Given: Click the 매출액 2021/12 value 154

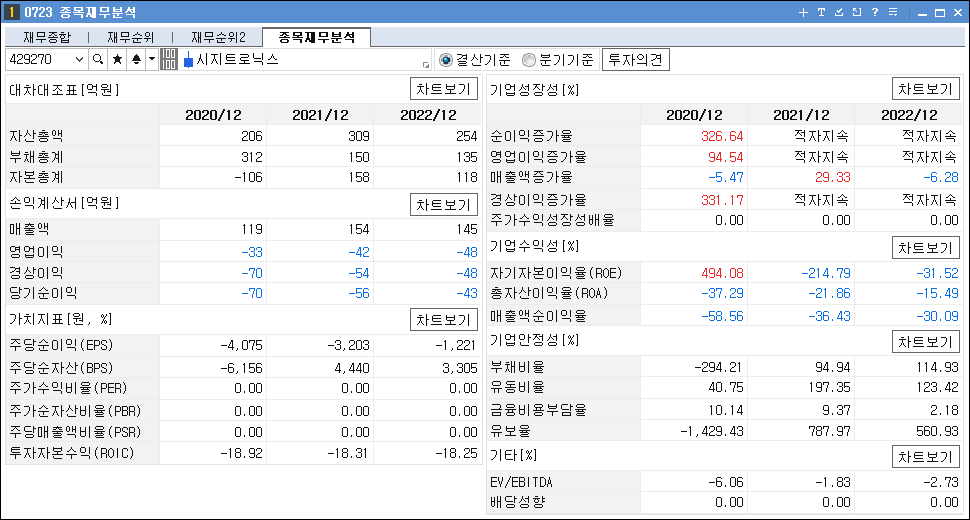Looking at the screenshot, I should [x=358, y=229].
